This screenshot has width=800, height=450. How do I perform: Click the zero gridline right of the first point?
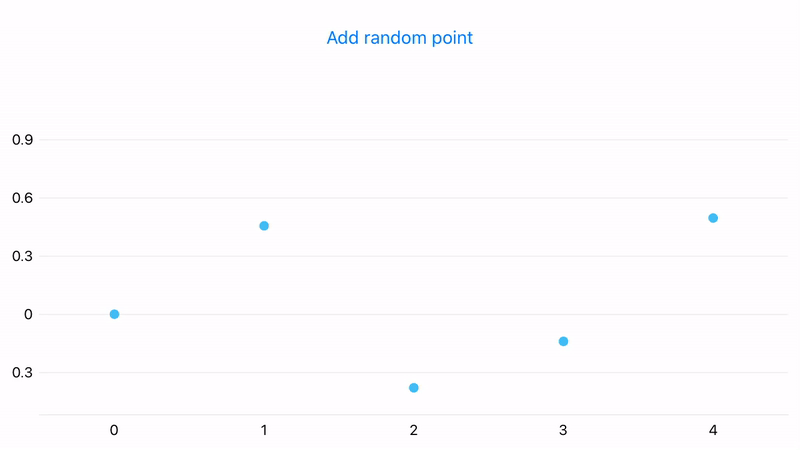pos(454,314)
